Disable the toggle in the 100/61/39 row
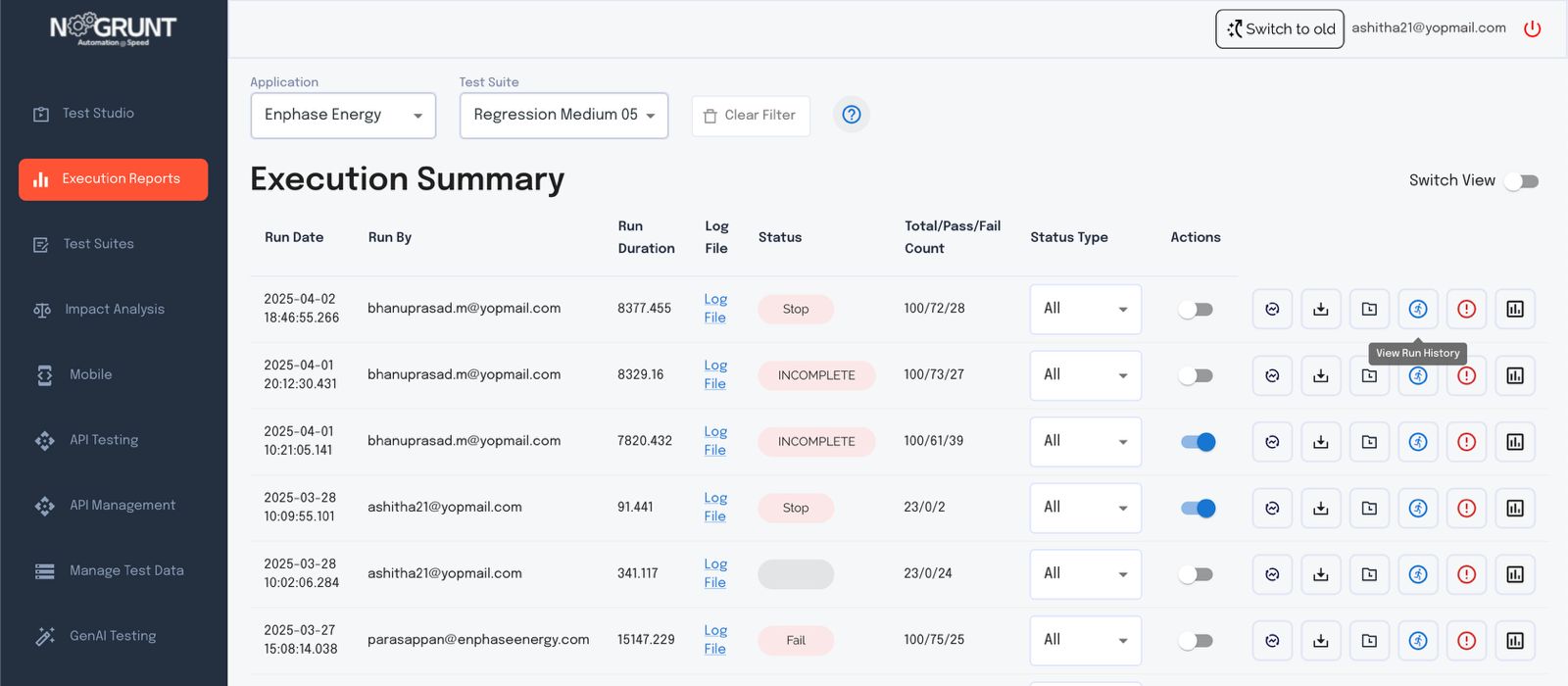Viewport: 1568px width, 686px height. [1198, 442]
